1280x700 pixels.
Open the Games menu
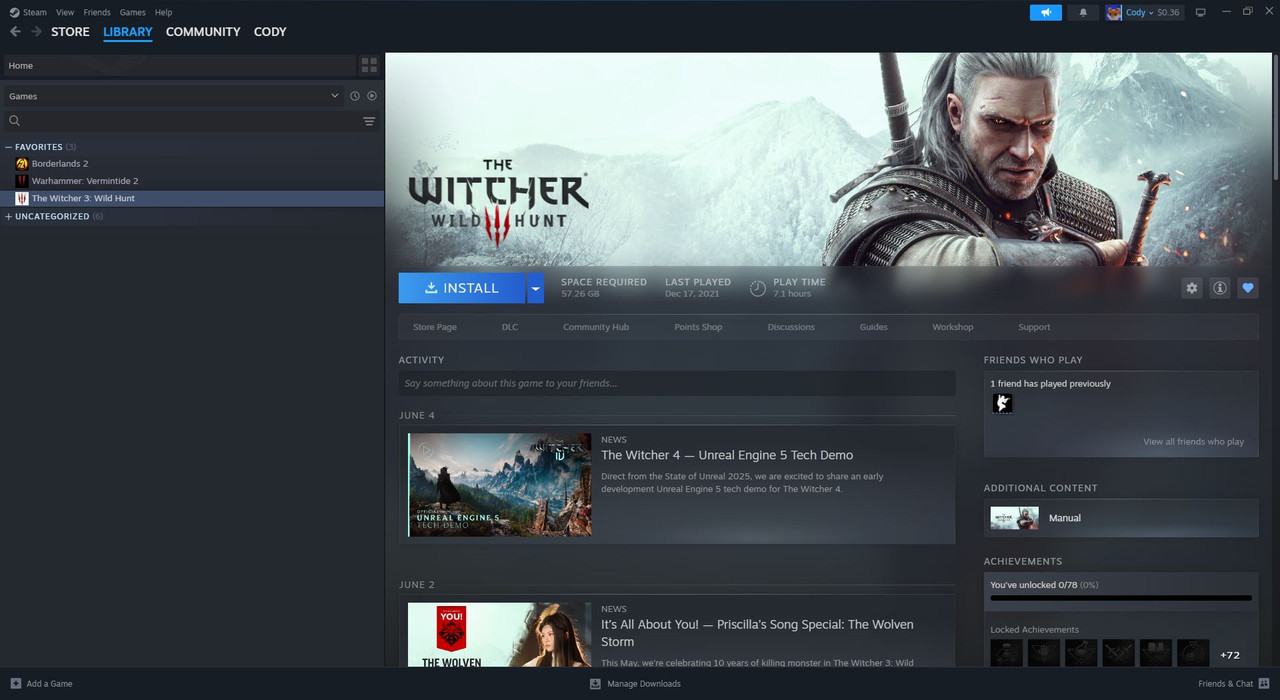click(x=132, y=12)
